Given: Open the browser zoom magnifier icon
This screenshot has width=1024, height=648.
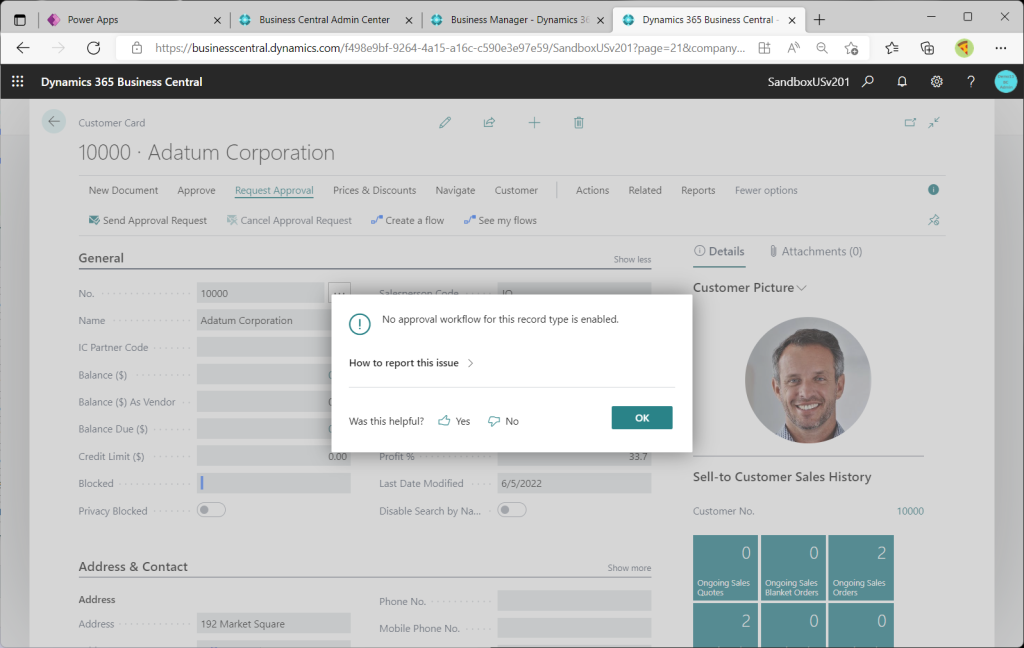Looking at the screenshot, I should click(x=822, y=48).
